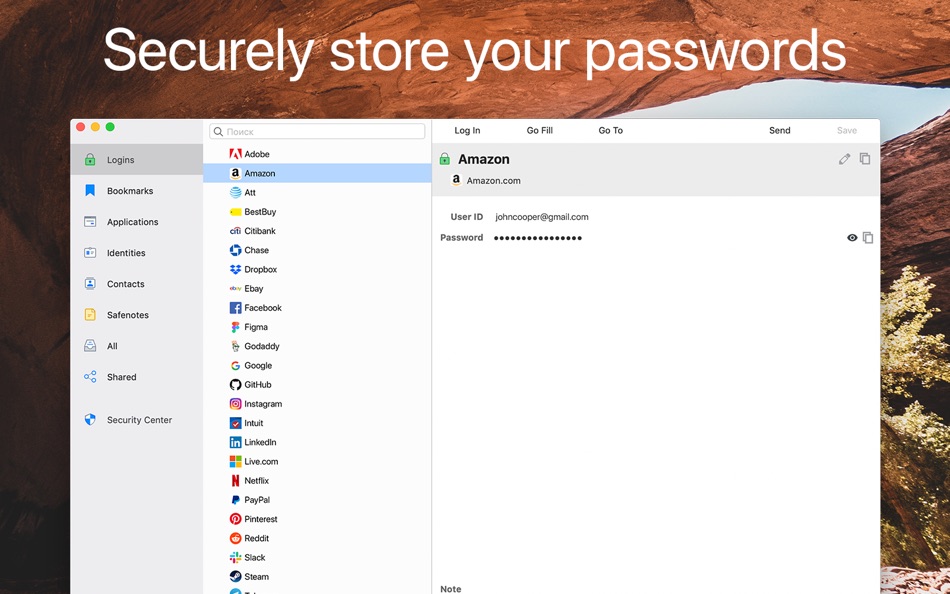Select the Google login entry
This screenshot has width=950, height=594.
click(x=317, y=365)
